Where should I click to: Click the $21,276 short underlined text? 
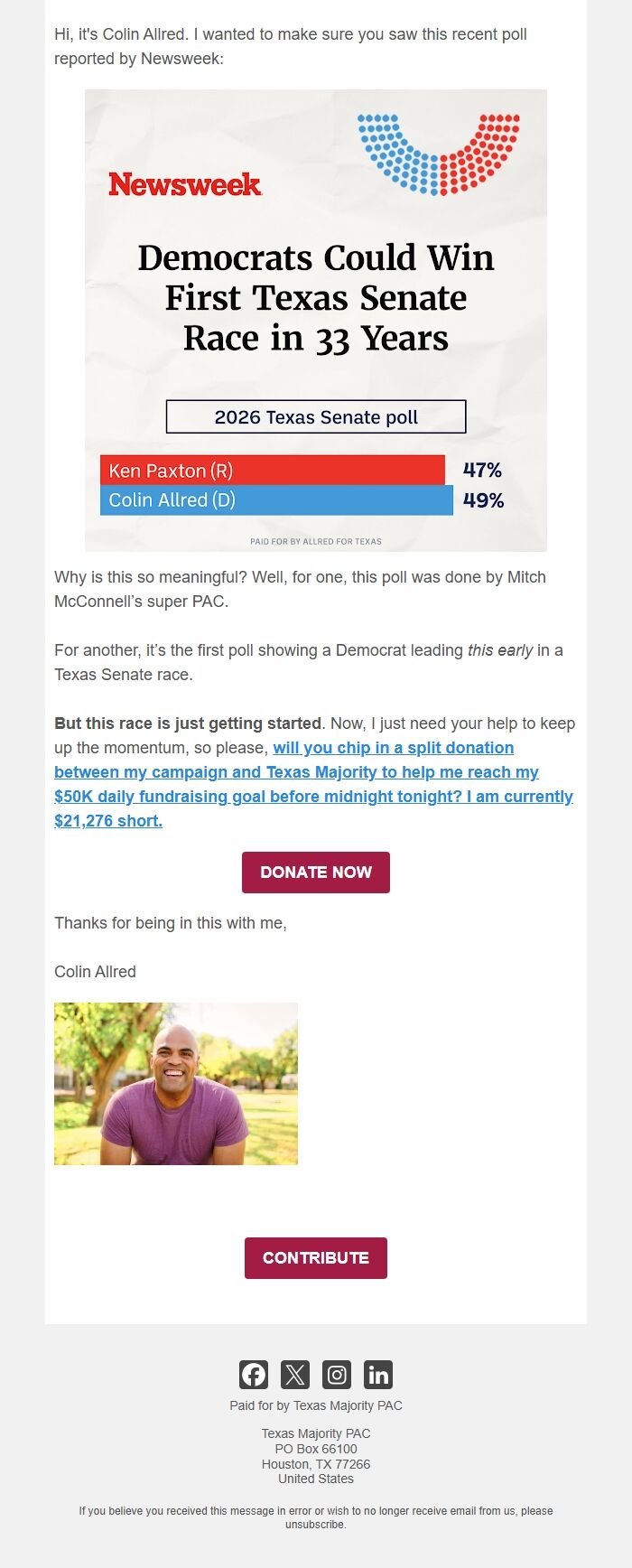tap(107, 820)
